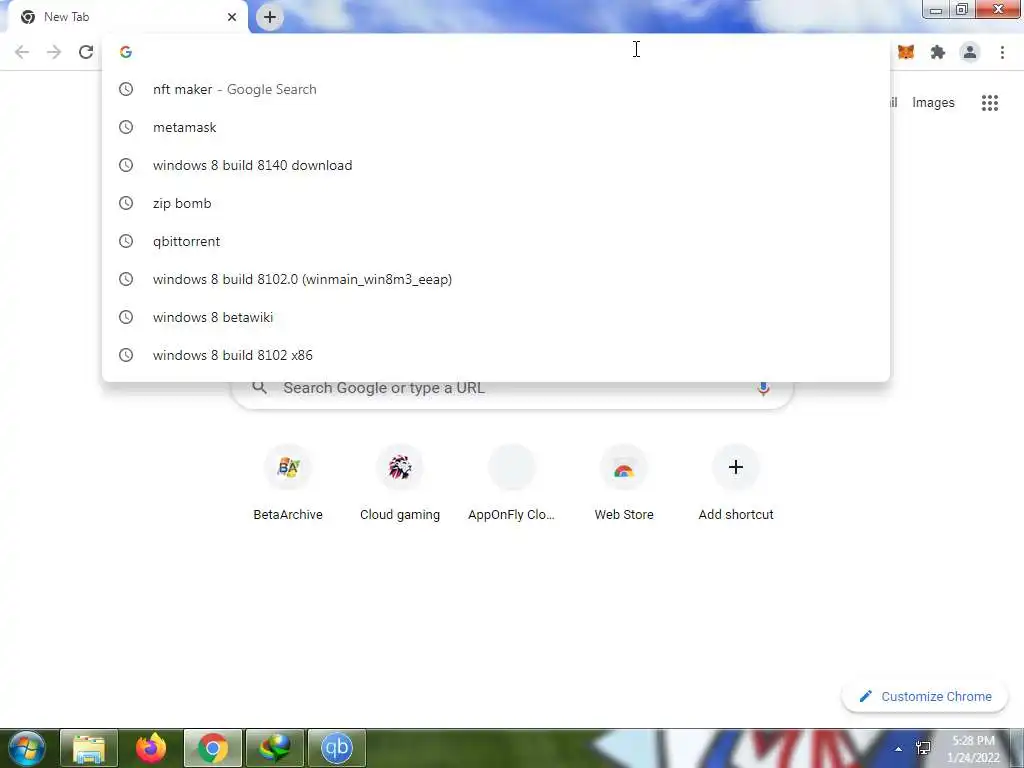This screenshot has width=1024, height=768.
Task: Click the search magnifier icon in Google box
Action: [259, 387]
